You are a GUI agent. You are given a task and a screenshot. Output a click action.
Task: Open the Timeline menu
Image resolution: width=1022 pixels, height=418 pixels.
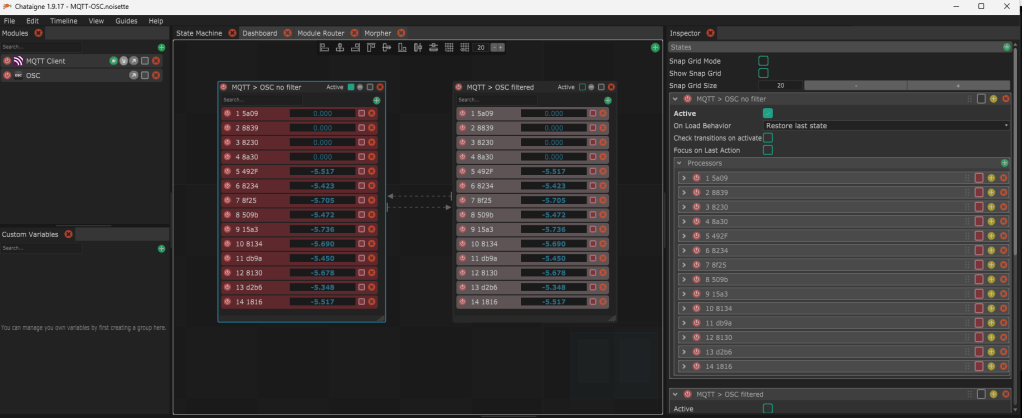[x=63, y=20]
